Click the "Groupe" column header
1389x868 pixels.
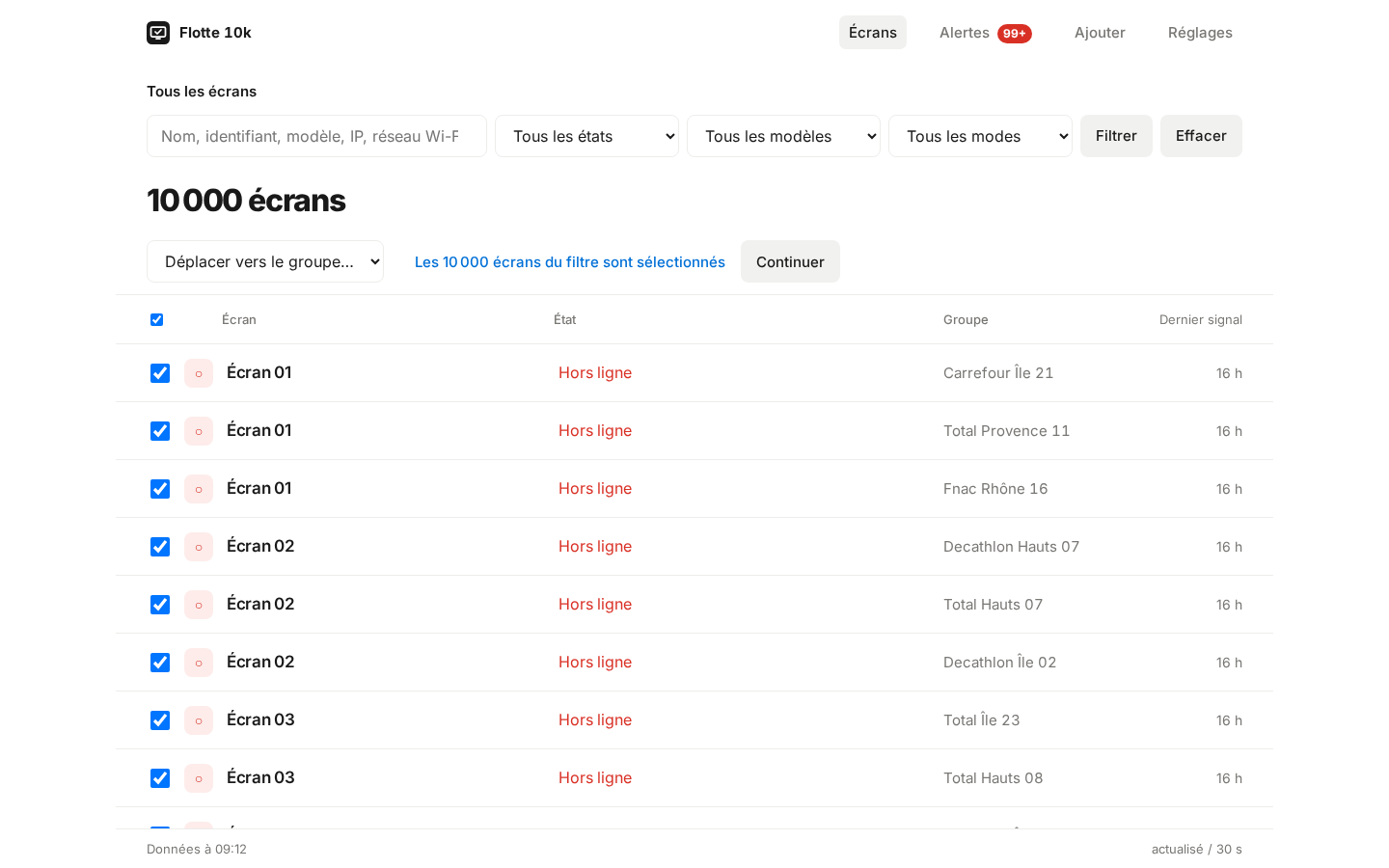pyautogui.click(x=966, y=320)
